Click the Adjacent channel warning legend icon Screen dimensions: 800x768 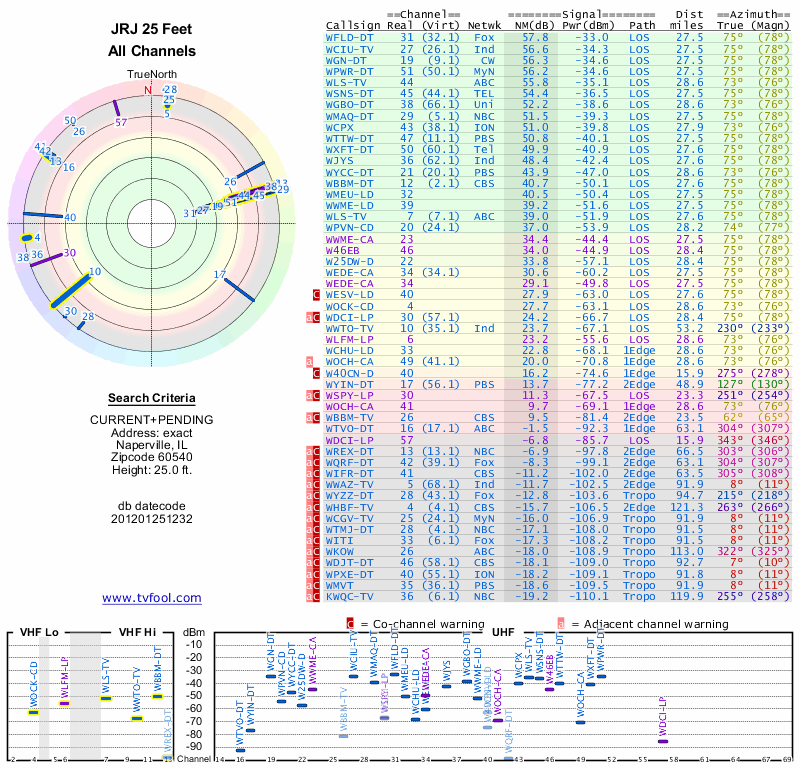click(561, 623)
